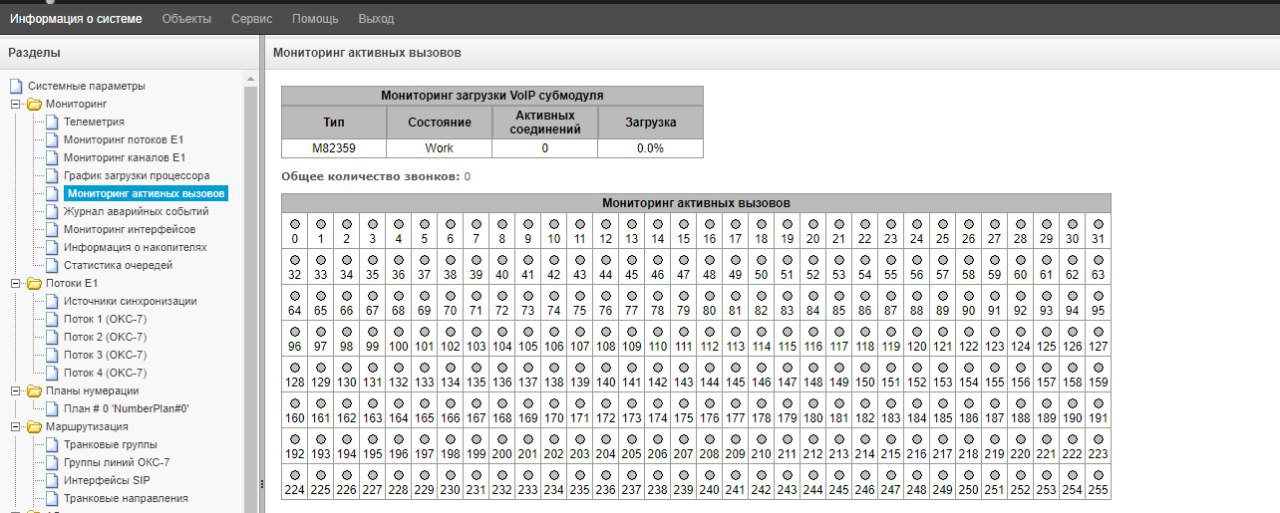Image resolution: width=1280 pixels, height=513 pixels.
Task: Open Поток 1 (ОКС-7)
Action: (105, 319)
